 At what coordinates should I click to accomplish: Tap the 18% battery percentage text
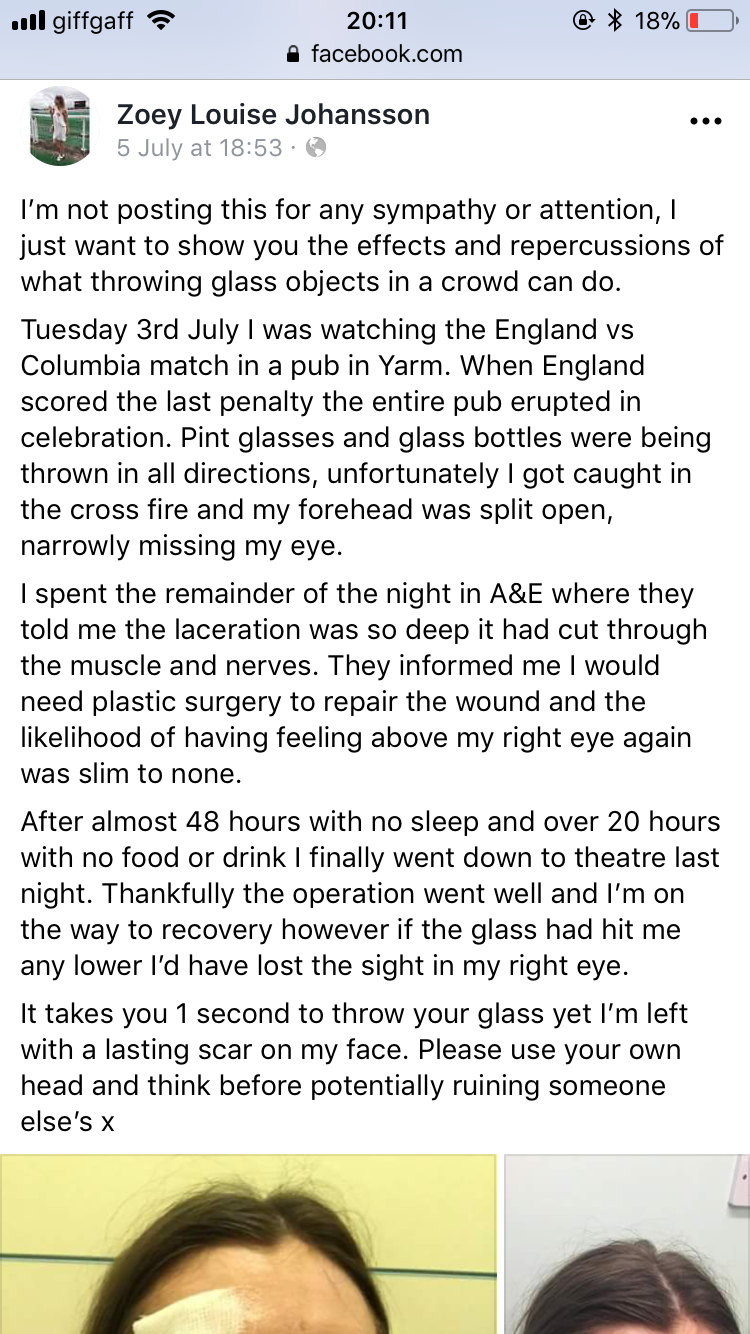tap(657, 21)
